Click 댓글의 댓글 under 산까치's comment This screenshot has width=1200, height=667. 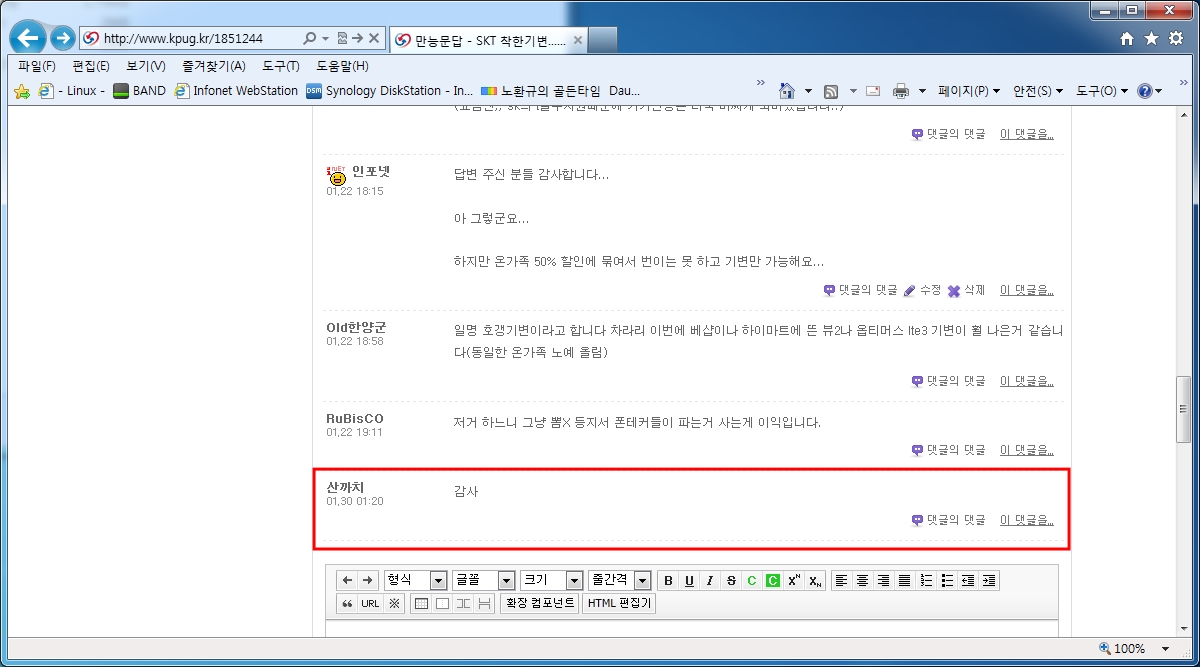pyautogui.click(x=948, y=520)
